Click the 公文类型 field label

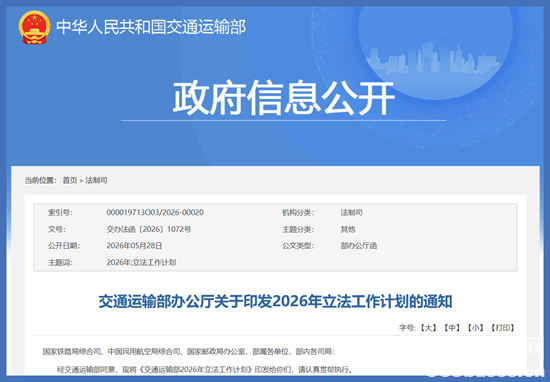click(298, 246)
